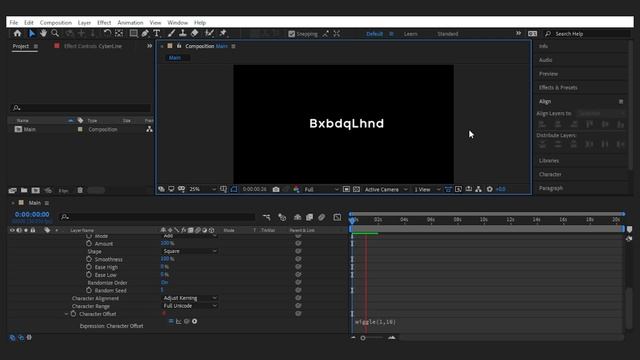Open the Character Alignment Adjust Kerning dropdown
The width and height of the screenshot is (640, 360).
[x=190, y=298]
